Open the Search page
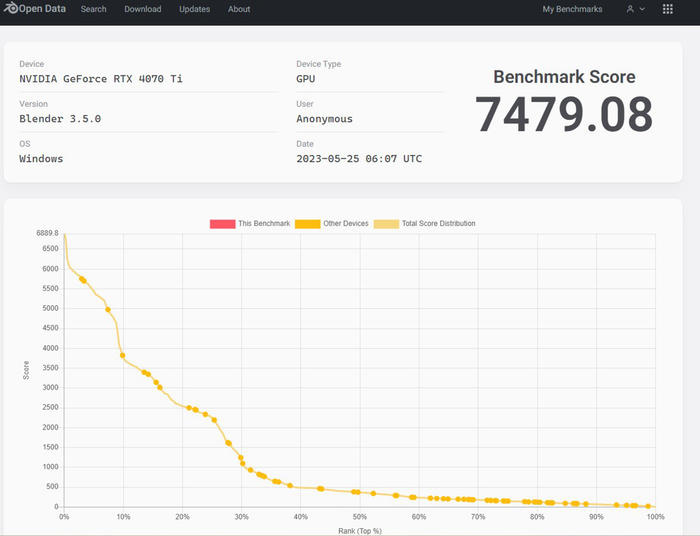 pyautogui.click(x=93, y=9)
